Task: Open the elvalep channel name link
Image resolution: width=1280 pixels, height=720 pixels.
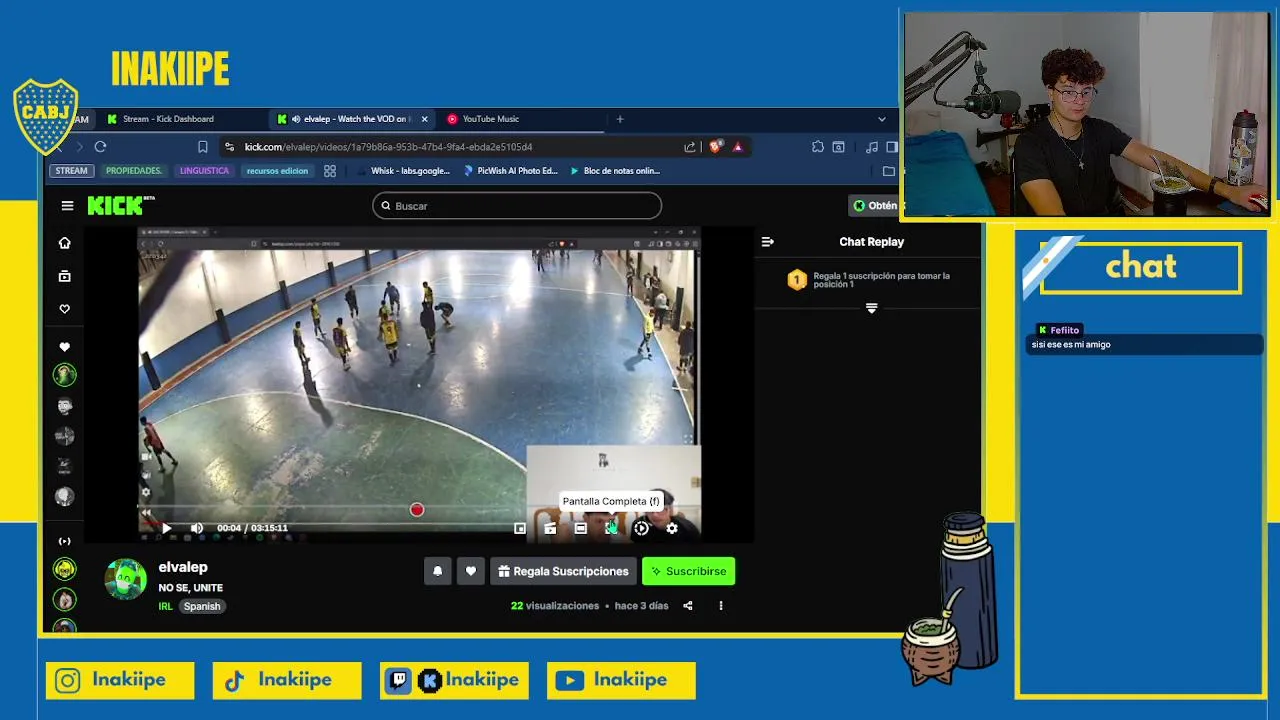Action: (183, 567)
